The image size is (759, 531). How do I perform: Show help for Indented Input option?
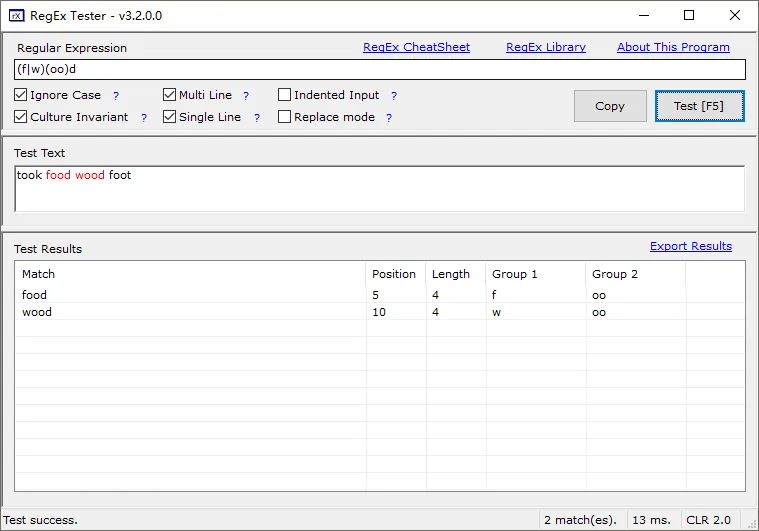point(394,96)
